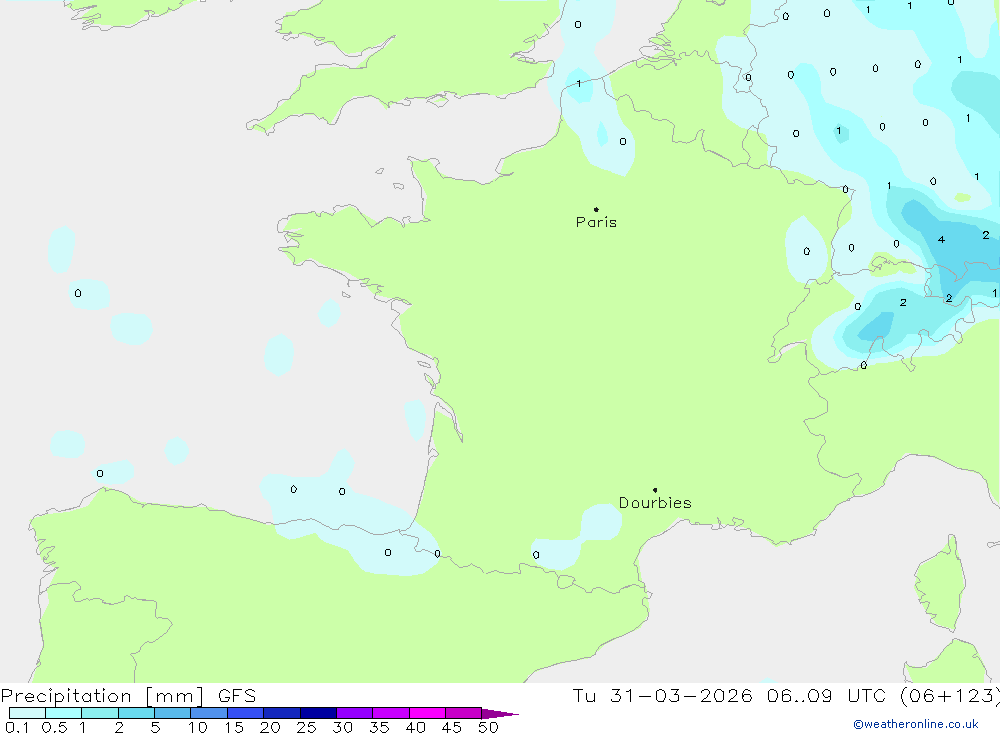1000x733 pixels.
Task: Click the forecast date Tu 31-03-2026 text
Action: (663, 696)
